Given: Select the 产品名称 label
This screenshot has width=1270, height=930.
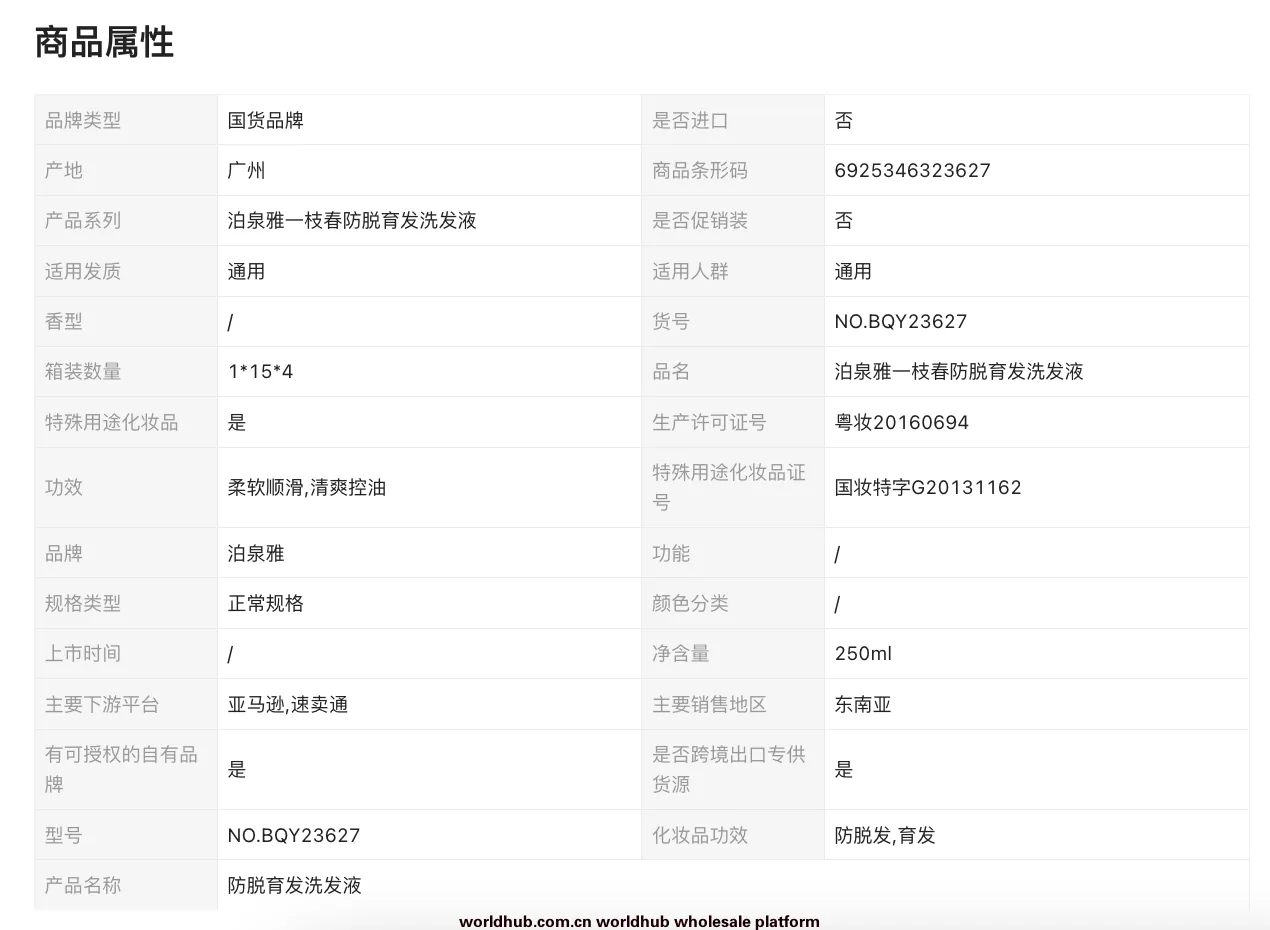Looking at the screenshot, I should (x=83, y=885).
